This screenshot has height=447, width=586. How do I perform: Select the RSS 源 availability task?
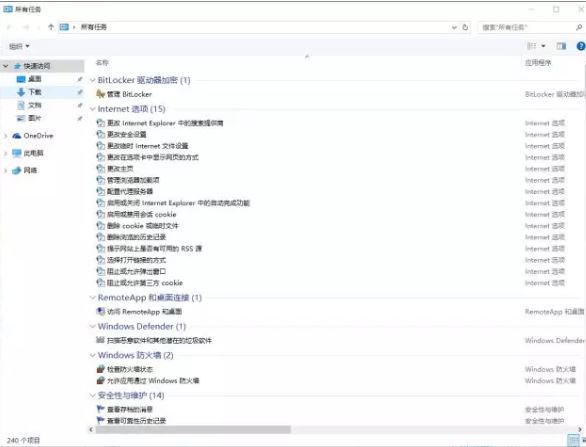click(x=154, y=249)
